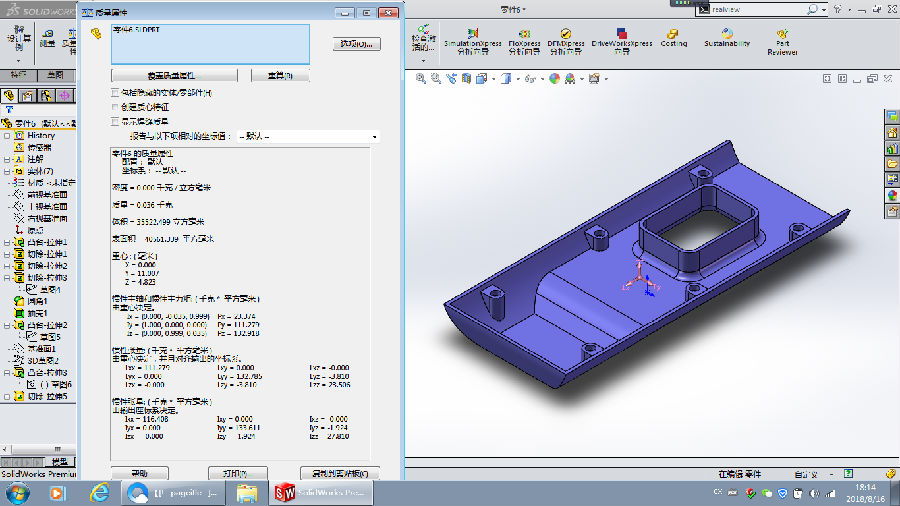Open the coordinate system dropdown

[x=374, y=136]
